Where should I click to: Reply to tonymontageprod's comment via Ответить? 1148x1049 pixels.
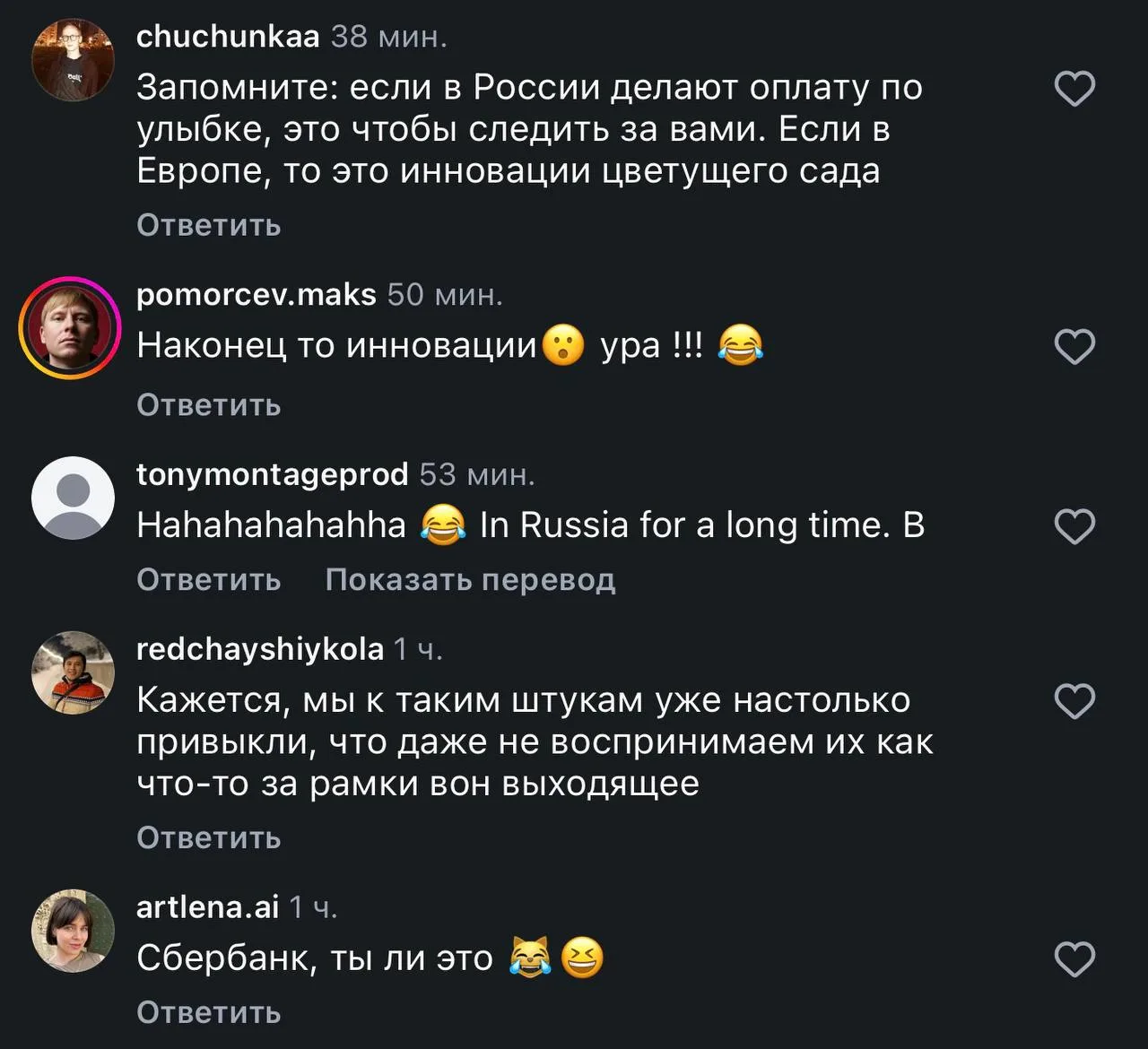(x=209, y=580)
